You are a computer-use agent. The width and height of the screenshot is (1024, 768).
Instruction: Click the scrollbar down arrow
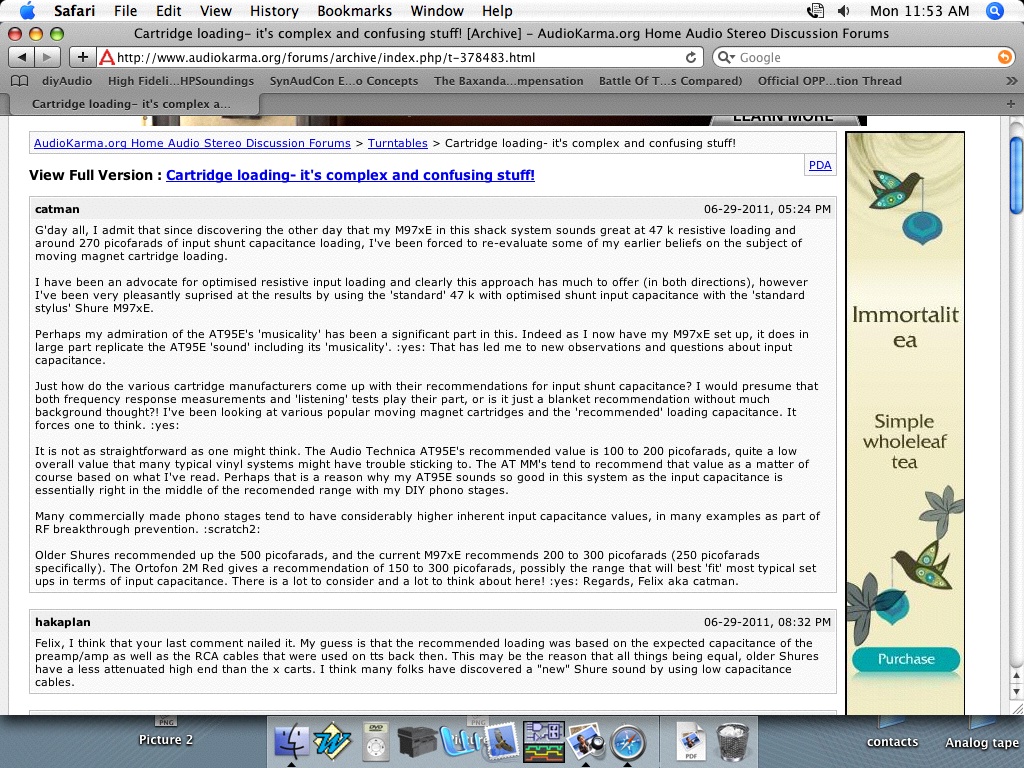(x=1016, y=691)
